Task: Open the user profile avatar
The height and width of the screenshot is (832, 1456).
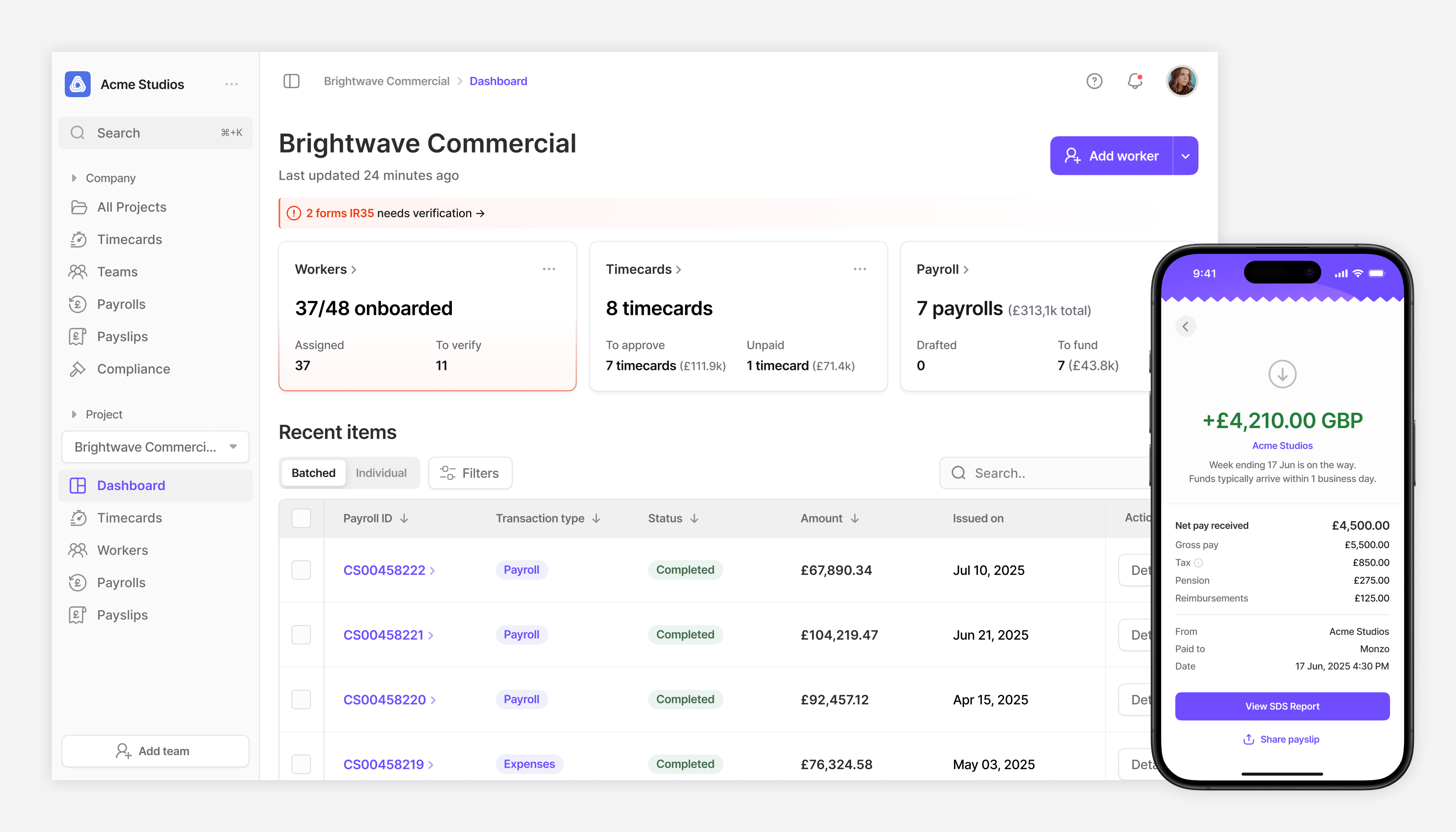Action: click(1181, 81)
